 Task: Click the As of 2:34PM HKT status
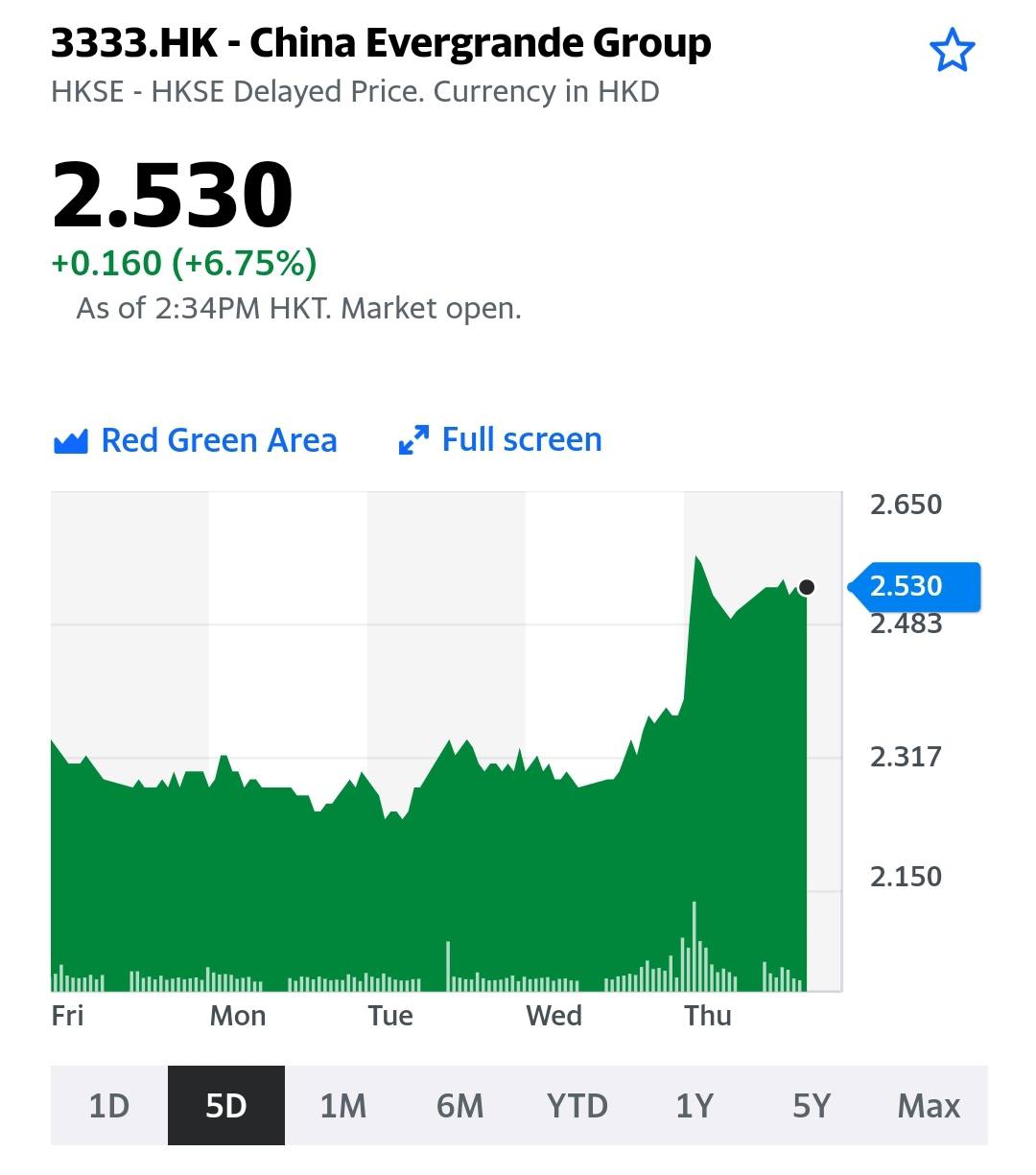[x=298, y=309]
